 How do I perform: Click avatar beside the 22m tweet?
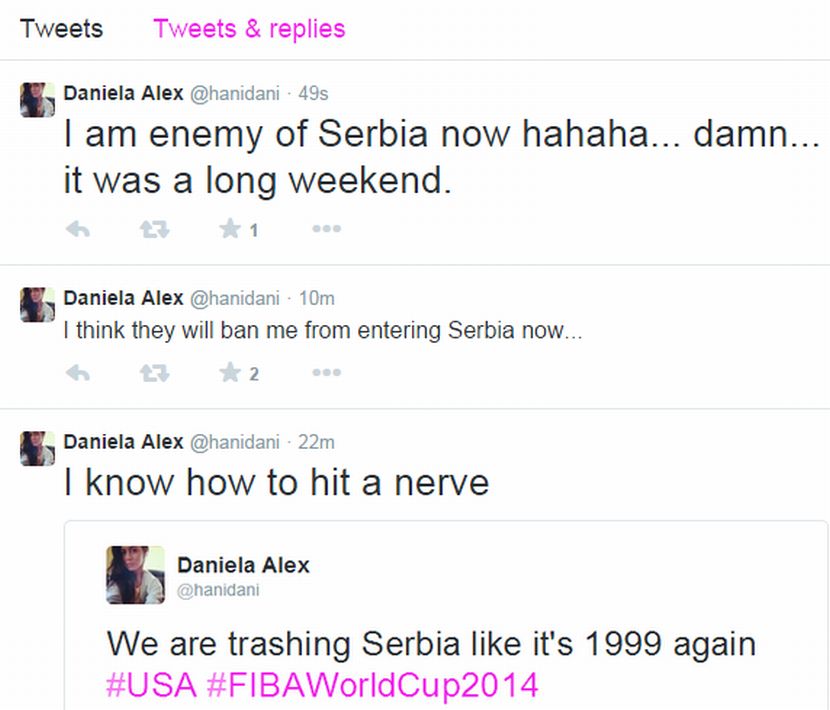click(37, 448)
